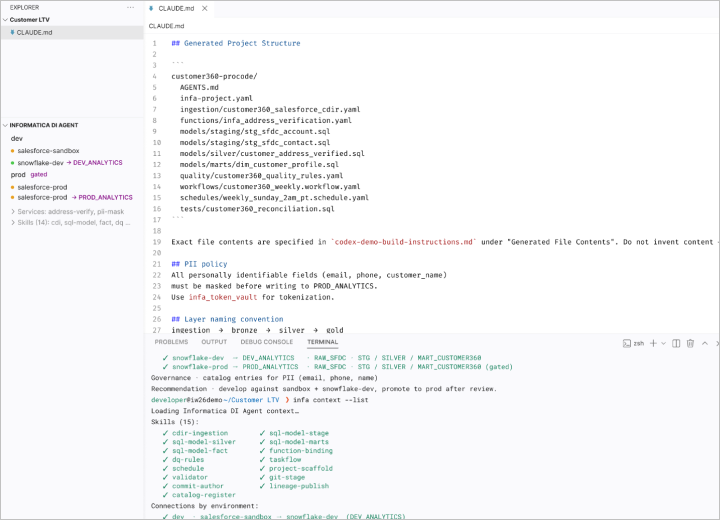
Task: Click the zsh terminal shell icon
Action: pos(627,343)
